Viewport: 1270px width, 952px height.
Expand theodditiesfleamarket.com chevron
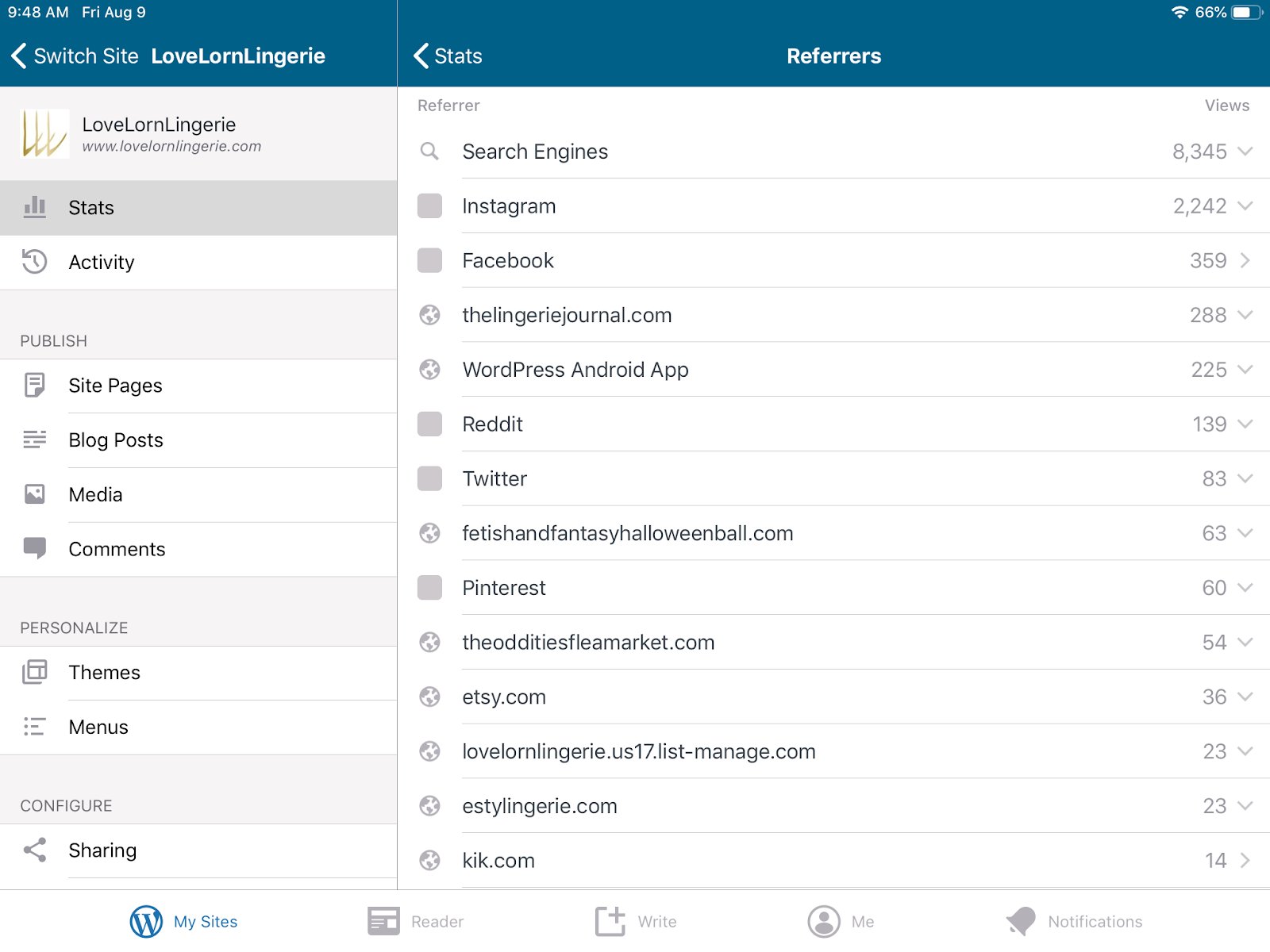click(x=1245, y=642)
